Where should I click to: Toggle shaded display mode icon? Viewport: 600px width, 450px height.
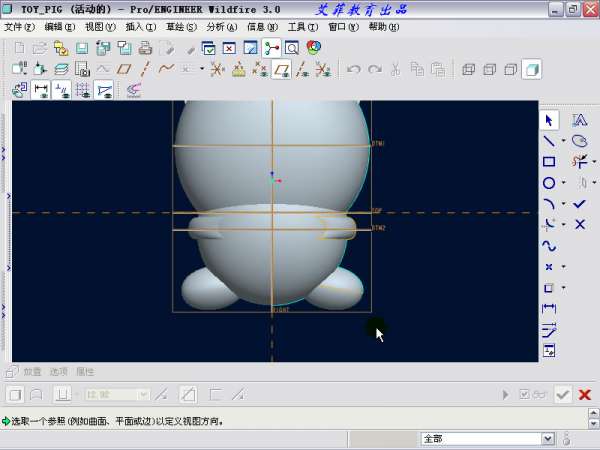[532, 69]
